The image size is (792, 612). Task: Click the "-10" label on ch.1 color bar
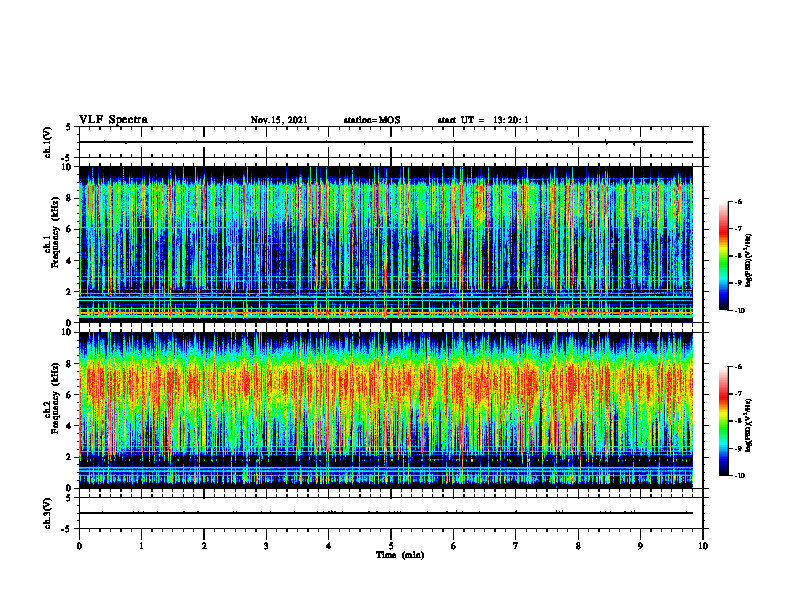point(739,311)
